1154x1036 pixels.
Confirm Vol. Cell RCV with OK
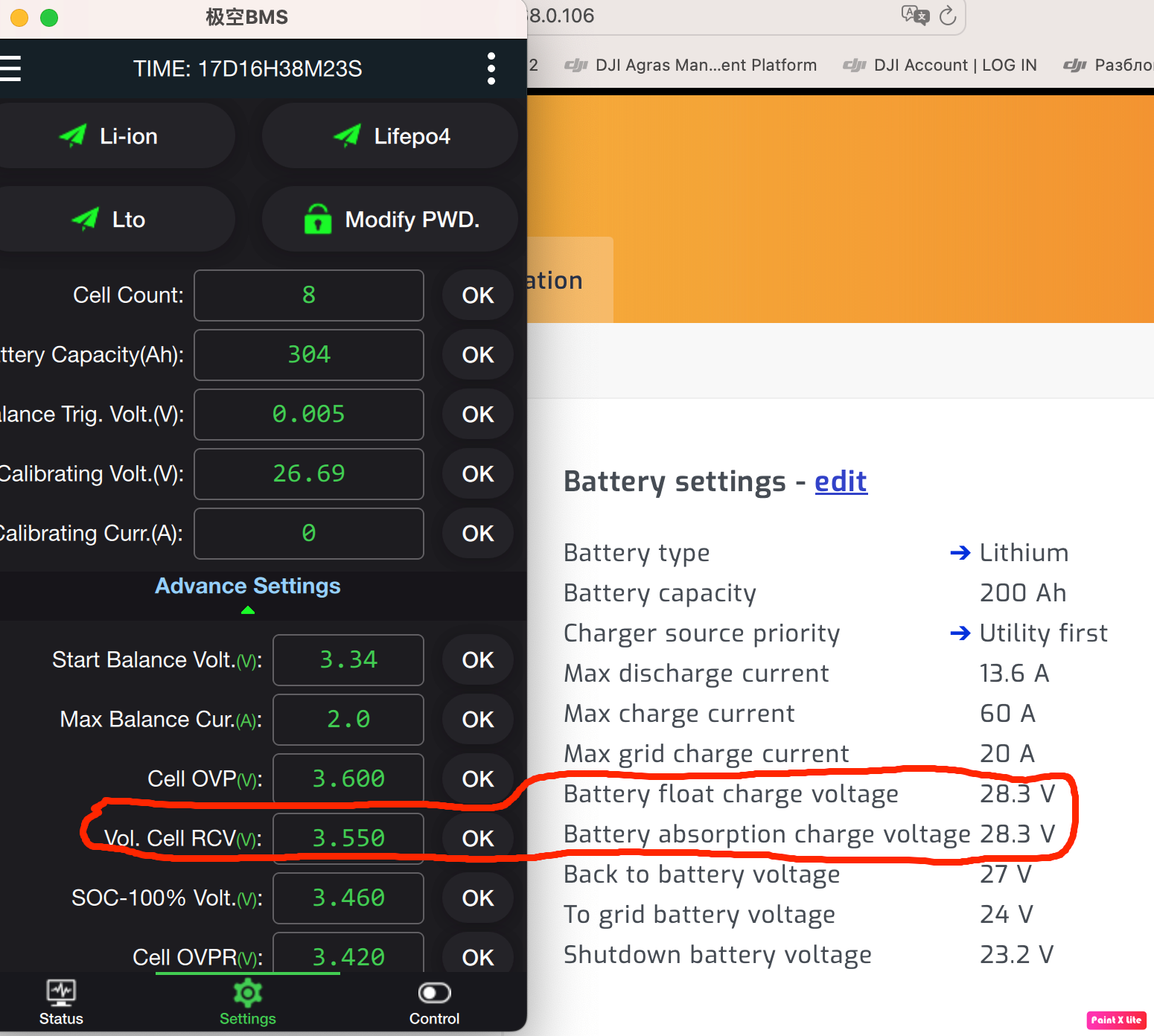[478, 839]
